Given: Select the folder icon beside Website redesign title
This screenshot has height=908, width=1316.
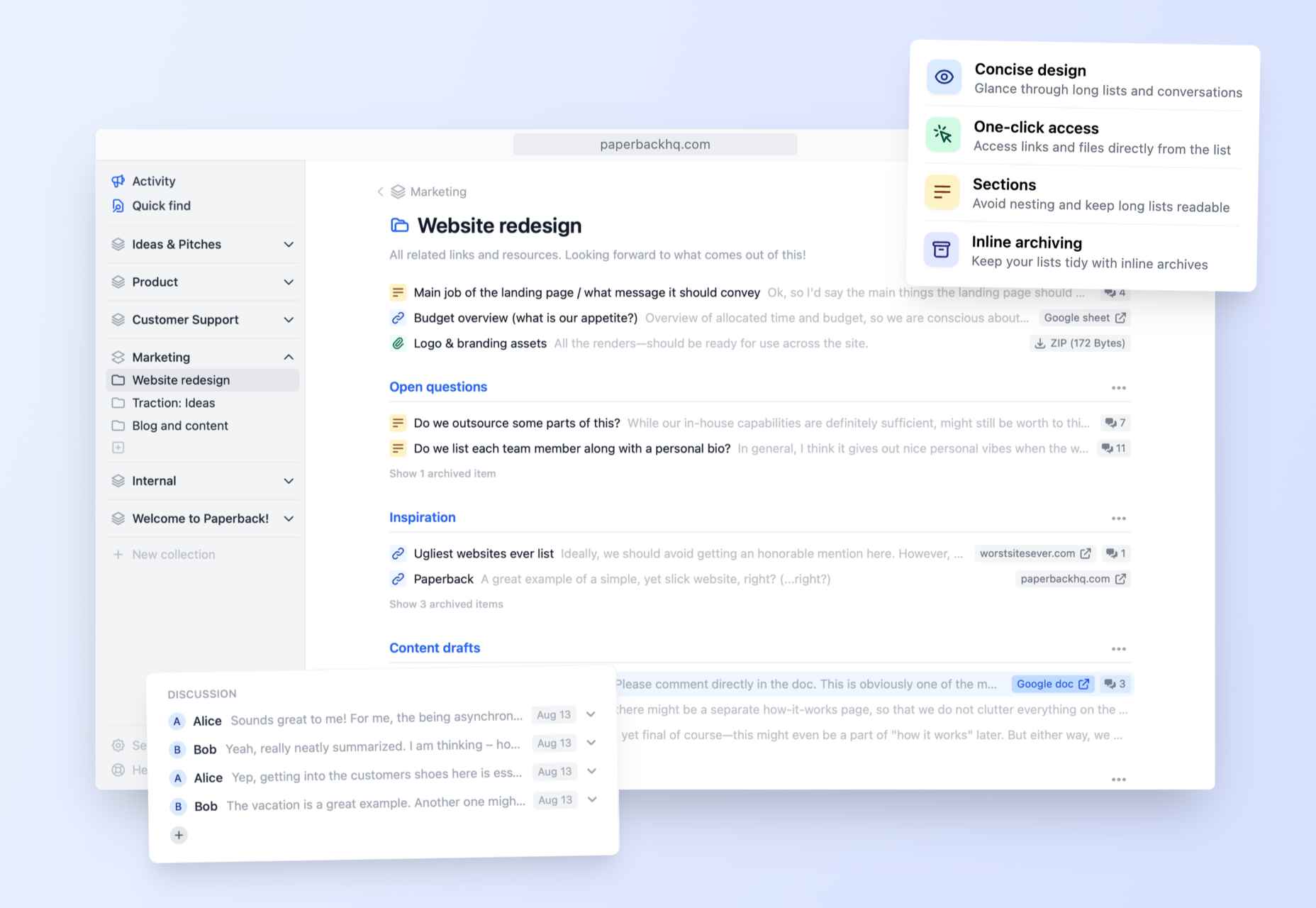Looking at the screenshot, I should pyautogui.click(x=400, y=226).
